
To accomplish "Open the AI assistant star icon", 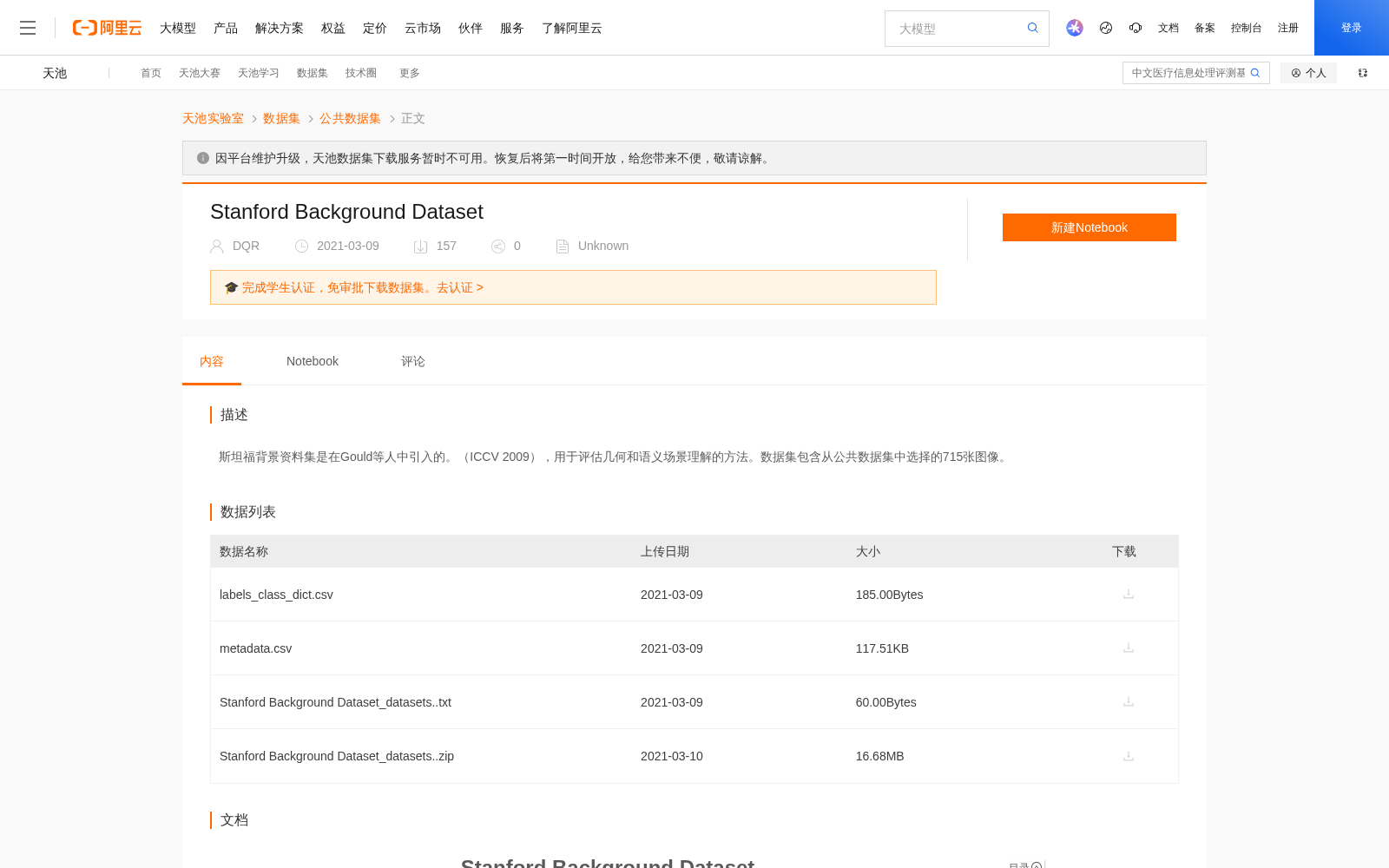I will click(x=1075, y=28).
